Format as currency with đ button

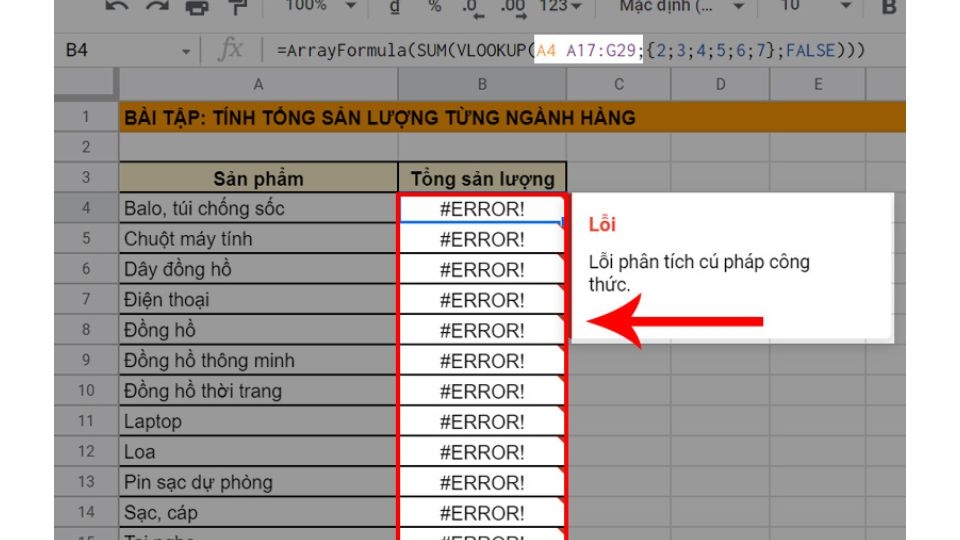pyautogui.click(x=394, y=6)
